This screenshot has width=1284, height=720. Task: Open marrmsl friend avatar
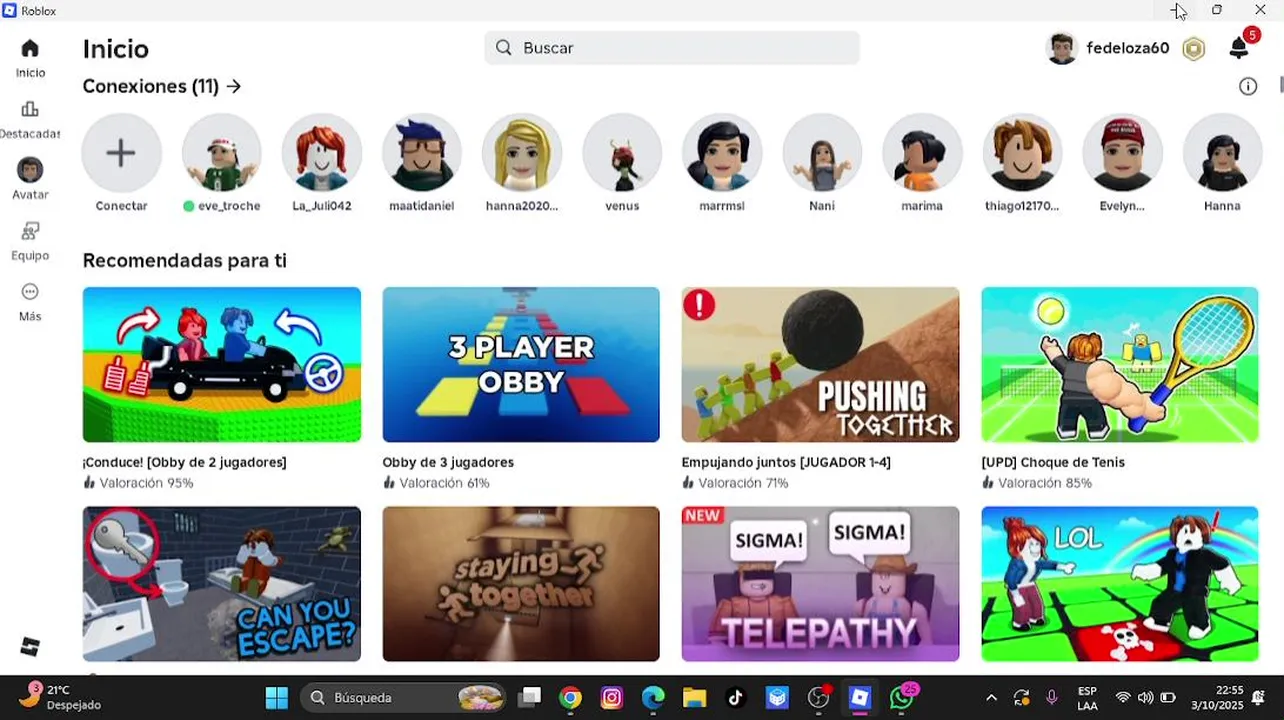click(x=722, y=153)
